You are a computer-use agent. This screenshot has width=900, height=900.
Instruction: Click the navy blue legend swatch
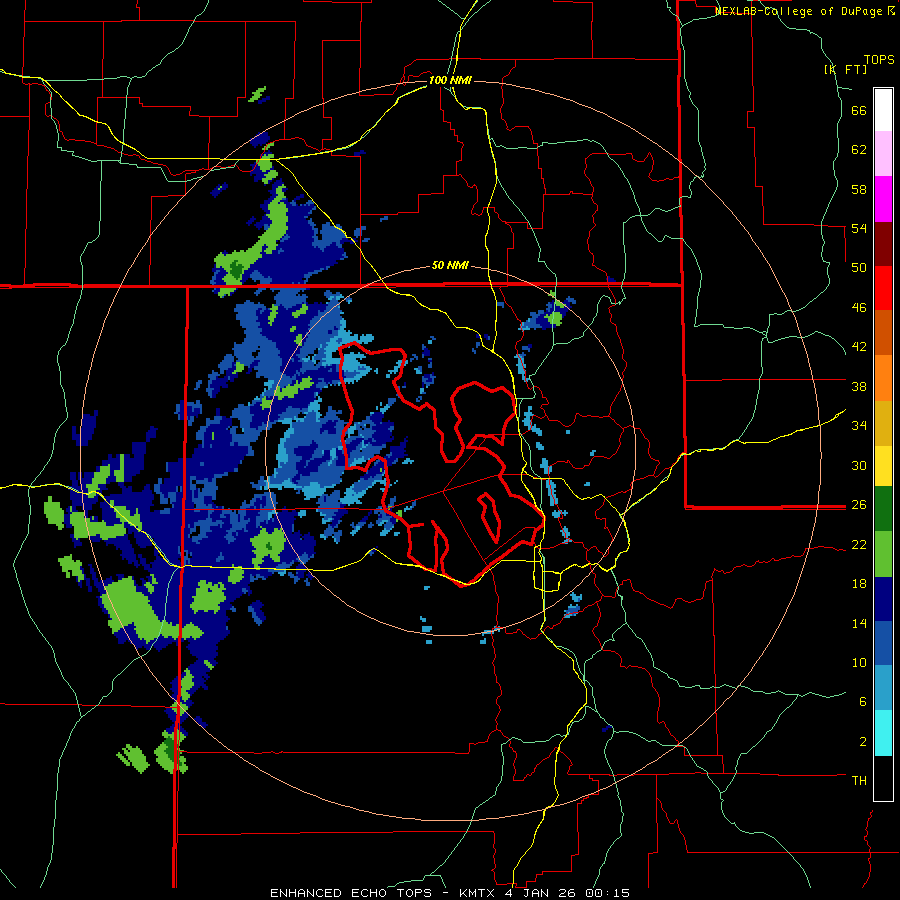pos(883,599)
